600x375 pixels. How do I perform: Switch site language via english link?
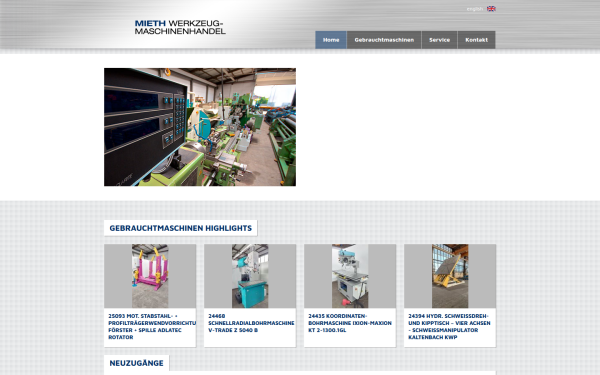[x=475, y=9]
